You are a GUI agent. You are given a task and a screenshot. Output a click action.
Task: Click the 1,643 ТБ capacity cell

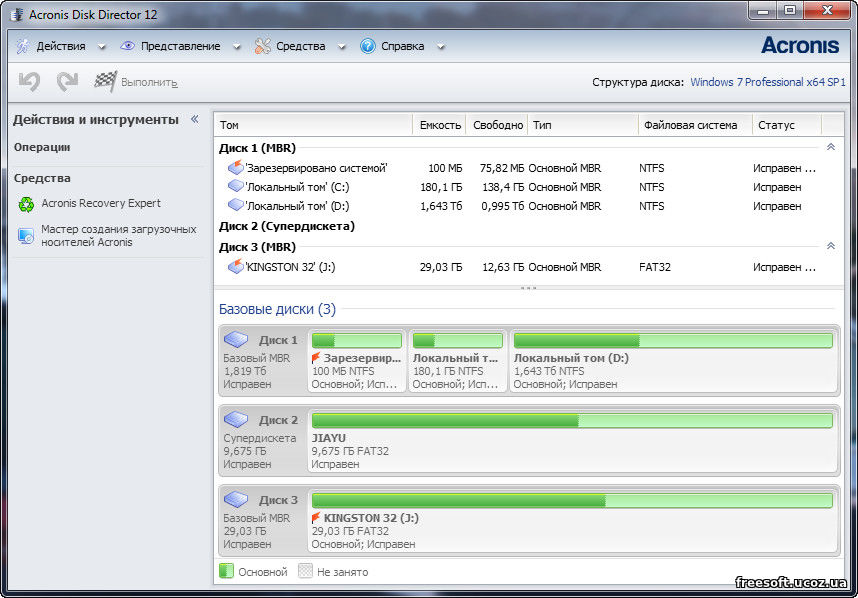coord(441,206)
